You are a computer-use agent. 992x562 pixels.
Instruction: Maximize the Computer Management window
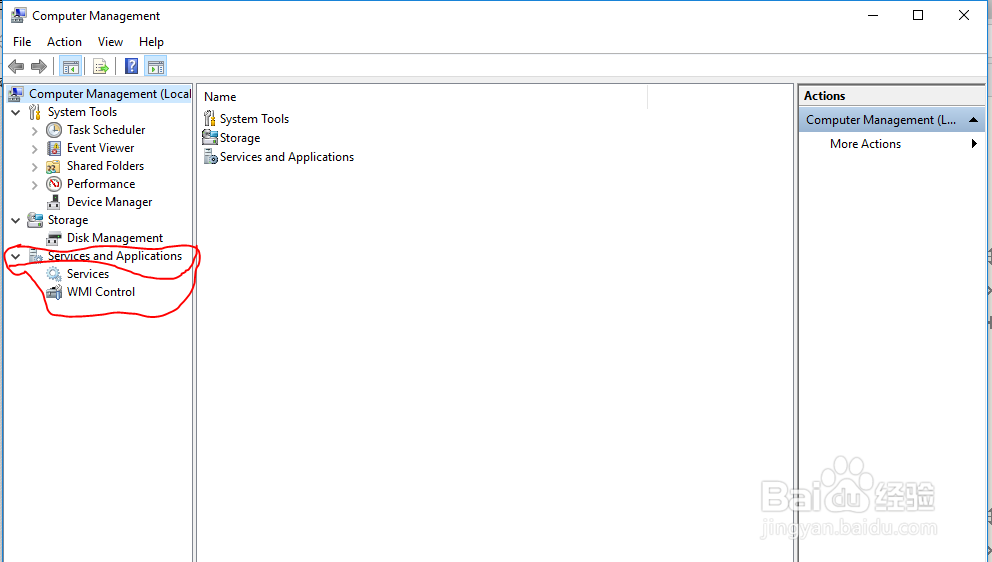coord(918,15)
